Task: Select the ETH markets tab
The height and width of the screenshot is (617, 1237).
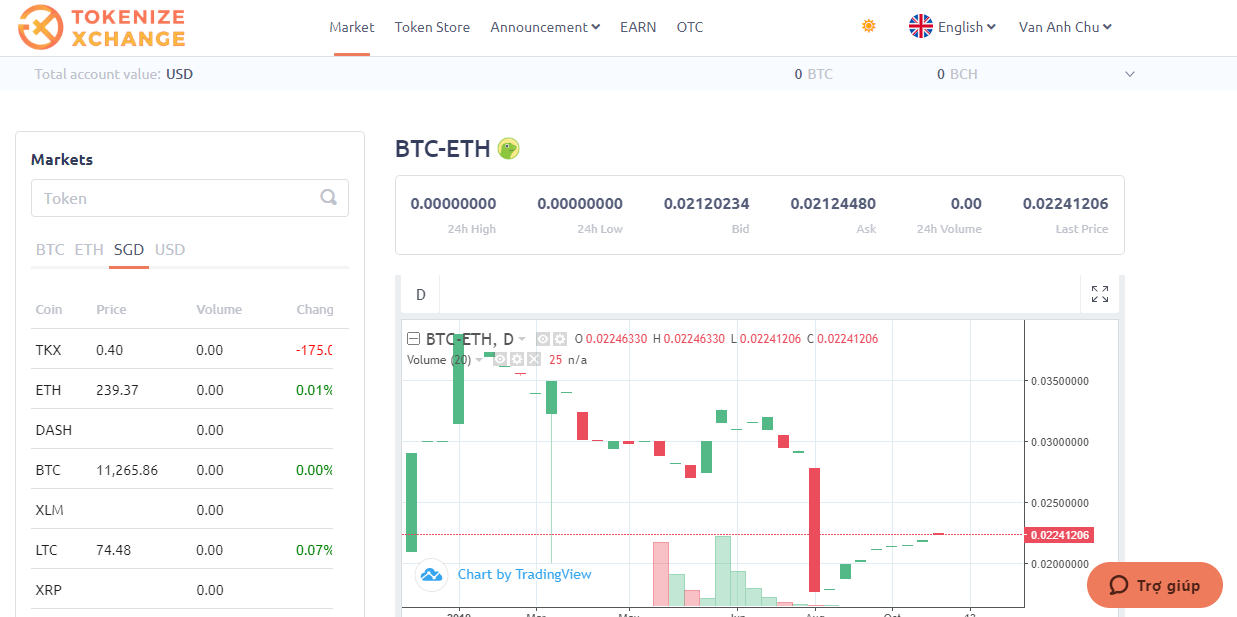Action: click(89, 249)
